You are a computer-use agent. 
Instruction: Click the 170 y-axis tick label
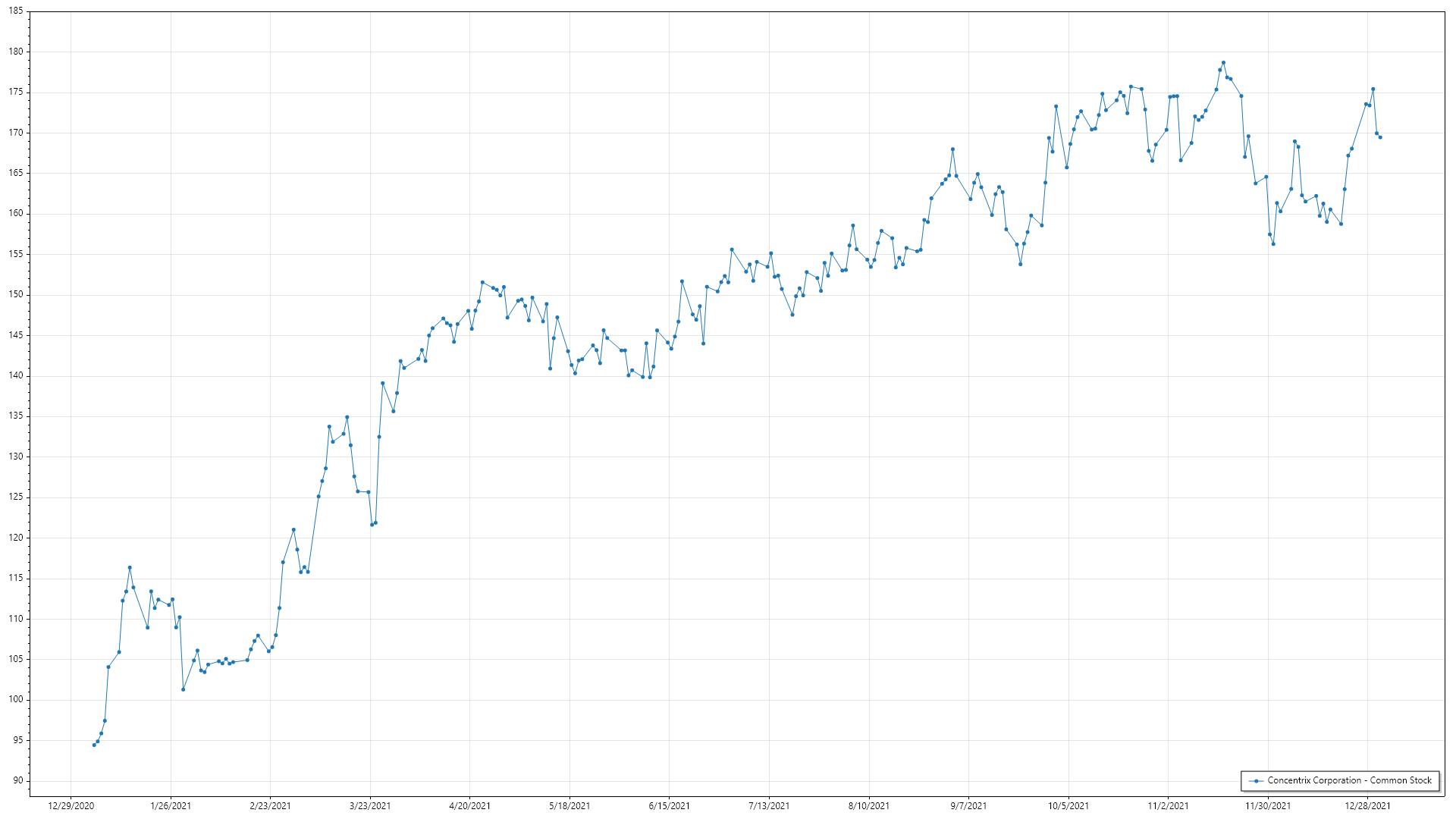point(15,133)
